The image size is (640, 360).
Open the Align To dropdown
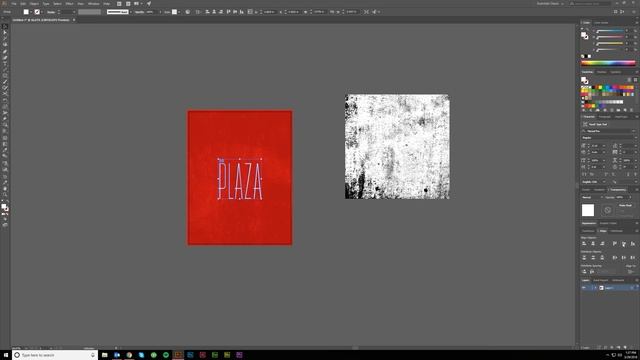[631, 271]
